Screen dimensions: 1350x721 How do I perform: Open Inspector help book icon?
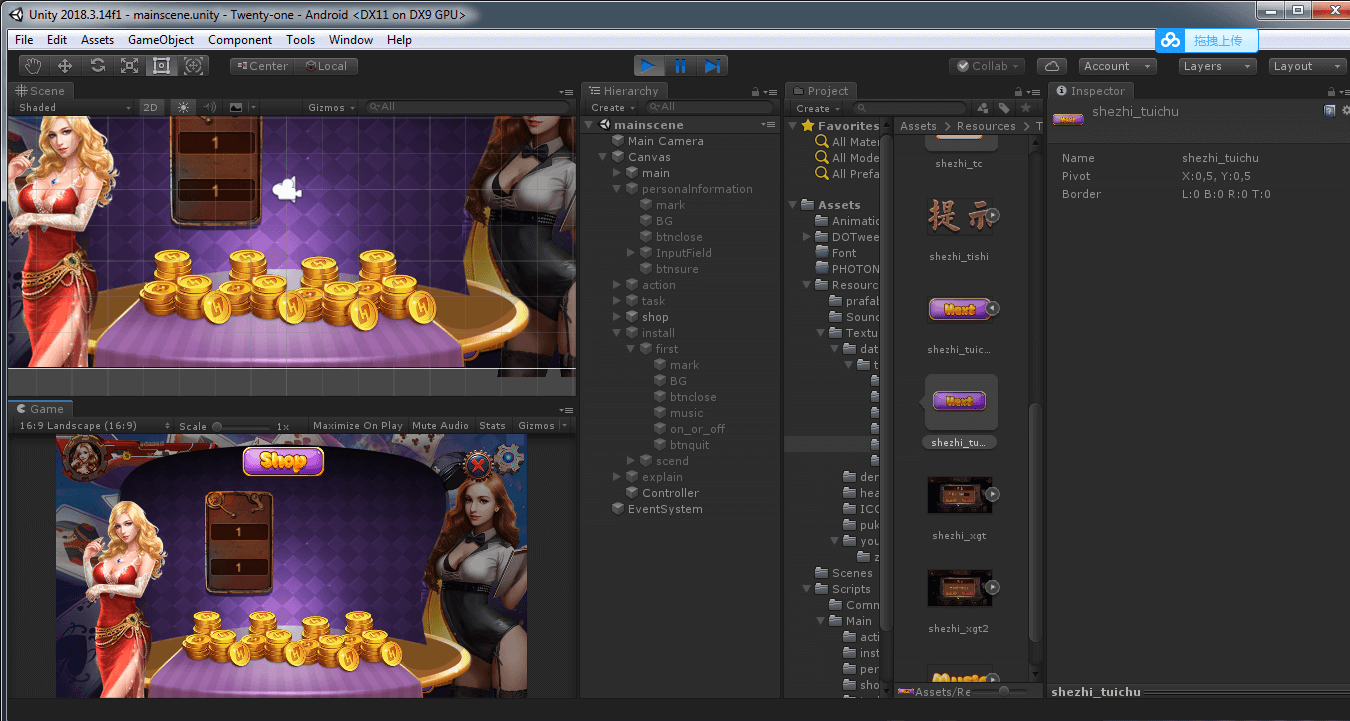tap(1329, 111)
